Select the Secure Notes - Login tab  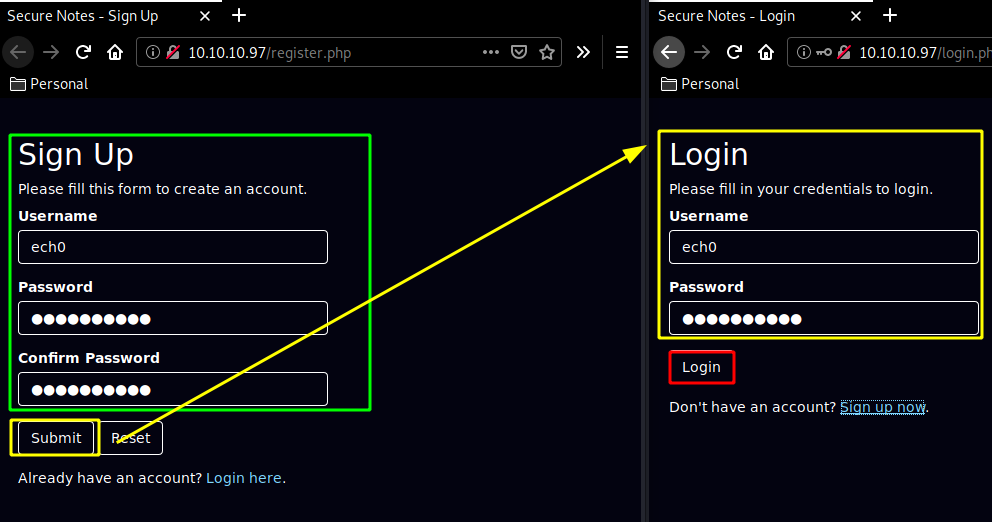[727, 16]
